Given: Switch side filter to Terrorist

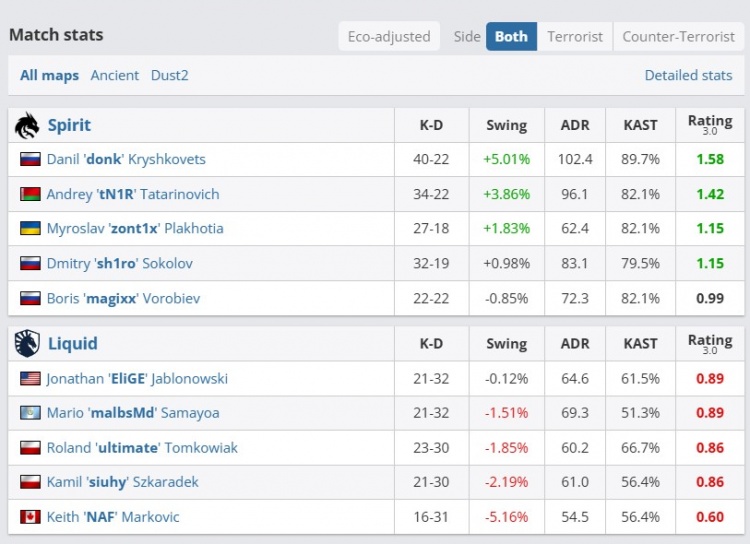Looking at the screenshot, I should coord(575,36).
